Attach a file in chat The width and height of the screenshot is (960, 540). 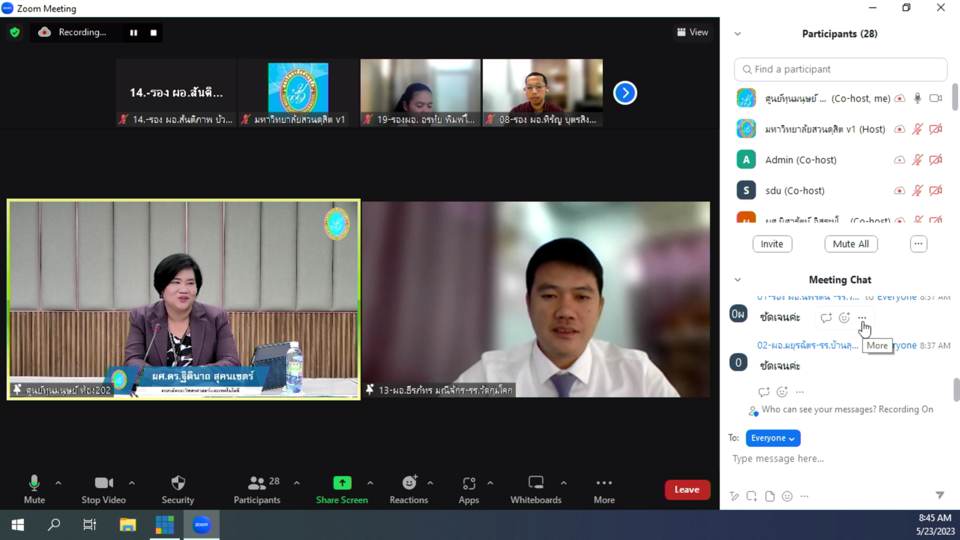pos(770,496)
